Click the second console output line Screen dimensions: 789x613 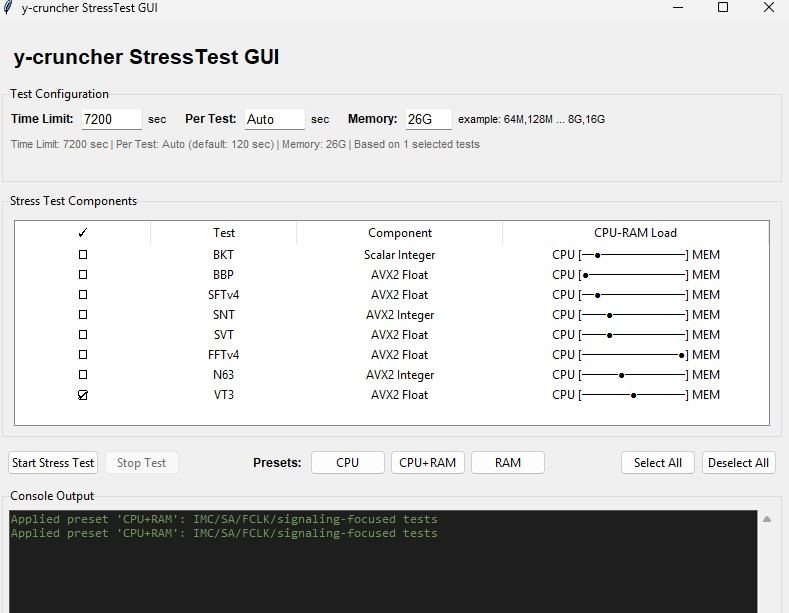click(224, 533)
